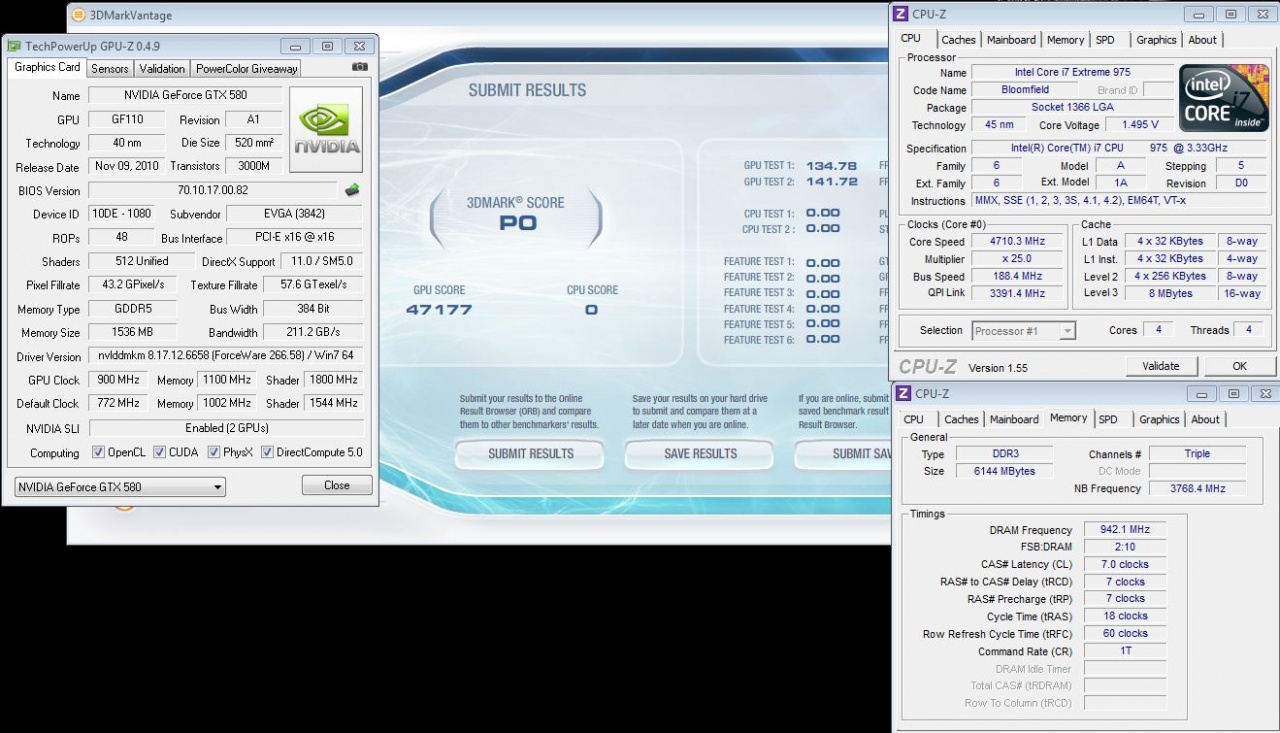
Task: Click the Command Rate 1T value
Action: click(1125, 651)
